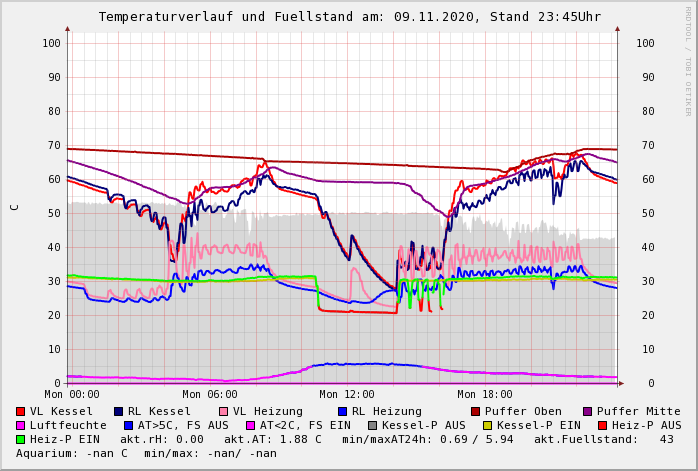Image resolution: width=698 pixels, height=471 pixels.
Task: Click the Aquarium reading text line
Action: [146, 454]
